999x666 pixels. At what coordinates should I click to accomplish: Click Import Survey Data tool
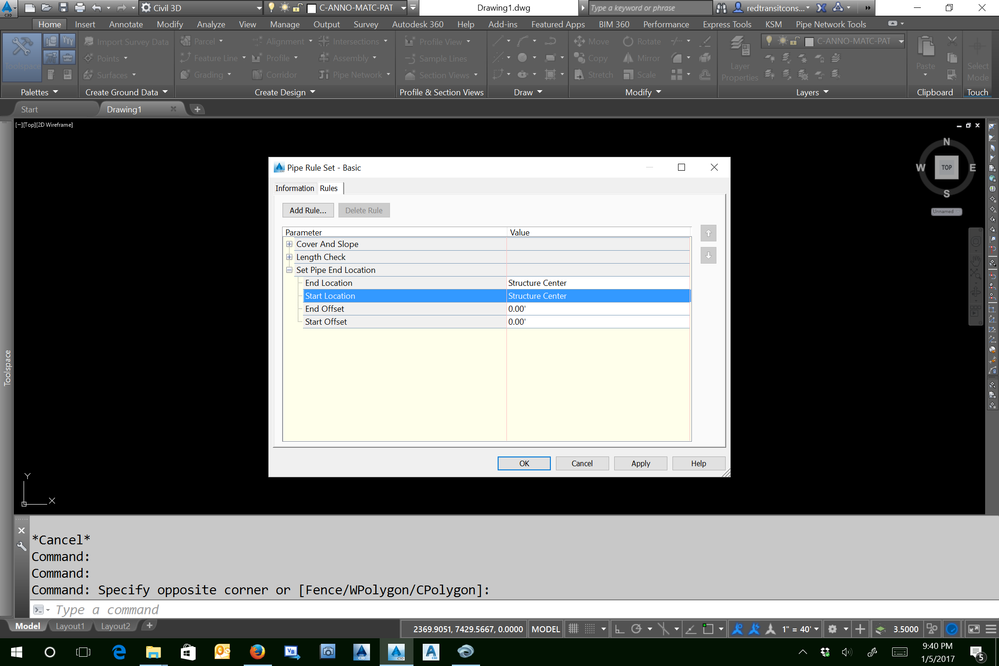click(126, 42)
